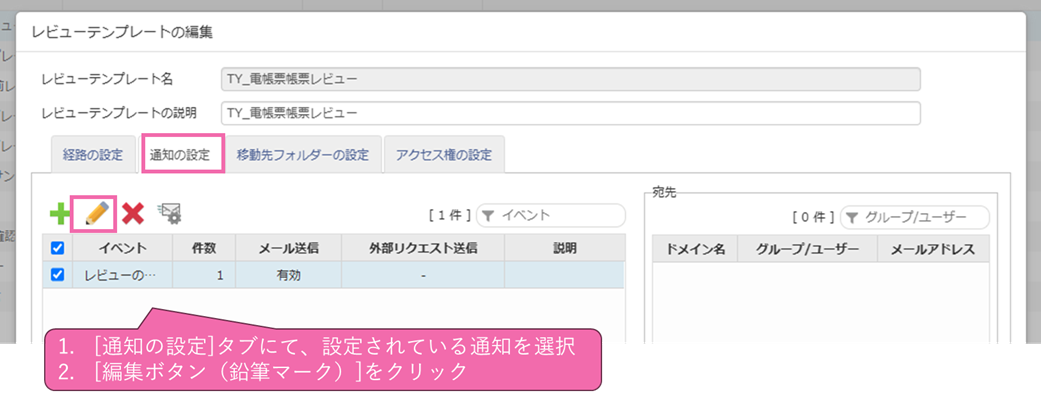The width and height of the screenshot is (1041, 400).
Task: Click the red X delete icon
Action: 133,213
